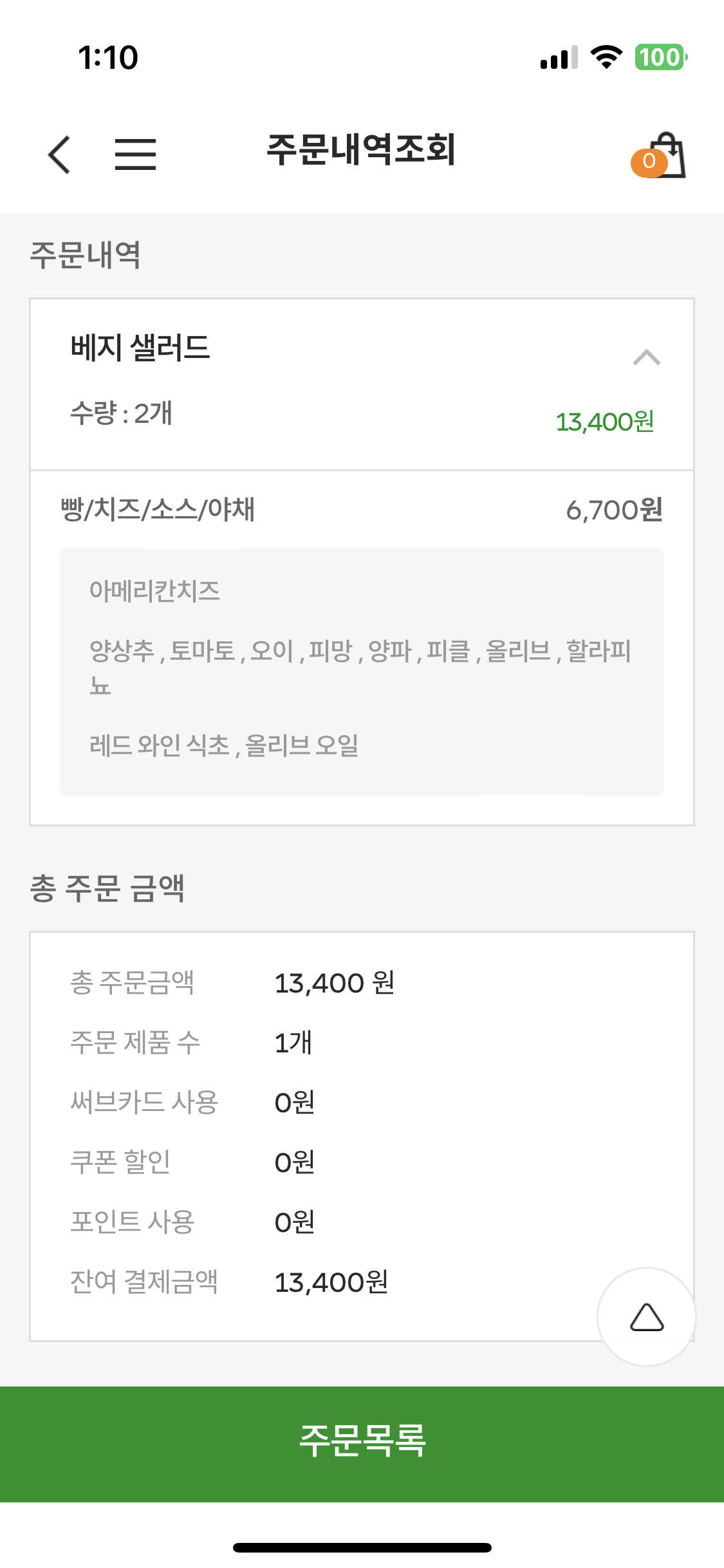Tap the Wi-Fi status icon

[606, 57]
